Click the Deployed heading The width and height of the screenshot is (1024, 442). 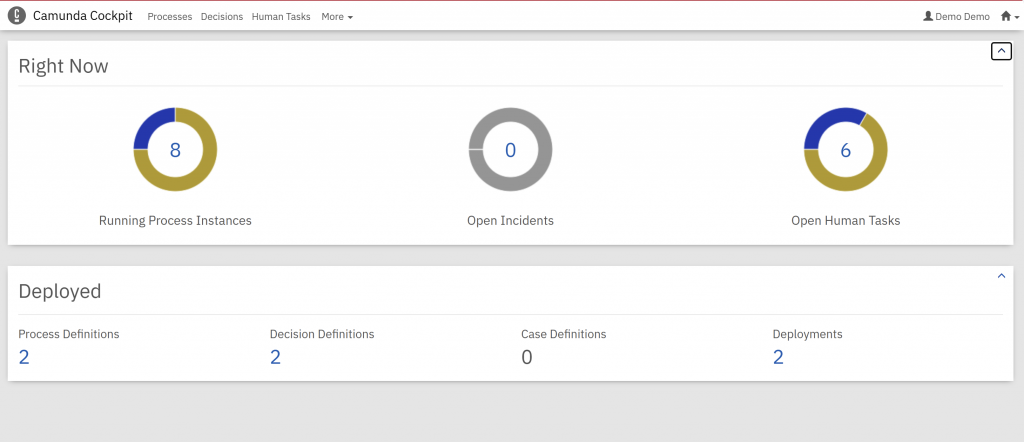(x=60, y=291)
